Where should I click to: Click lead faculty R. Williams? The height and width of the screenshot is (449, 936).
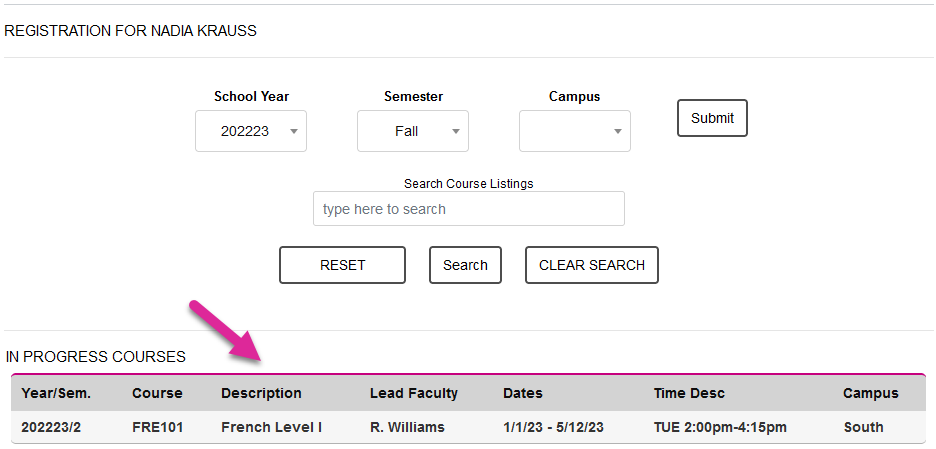tap(407, 427)
